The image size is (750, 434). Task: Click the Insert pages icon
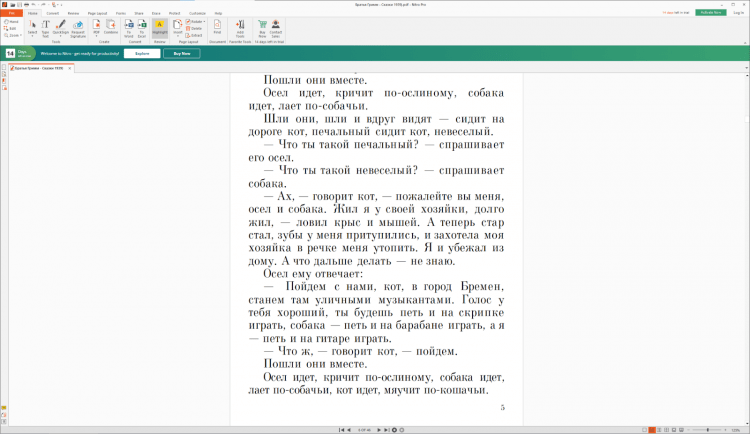tap(177, 26)
